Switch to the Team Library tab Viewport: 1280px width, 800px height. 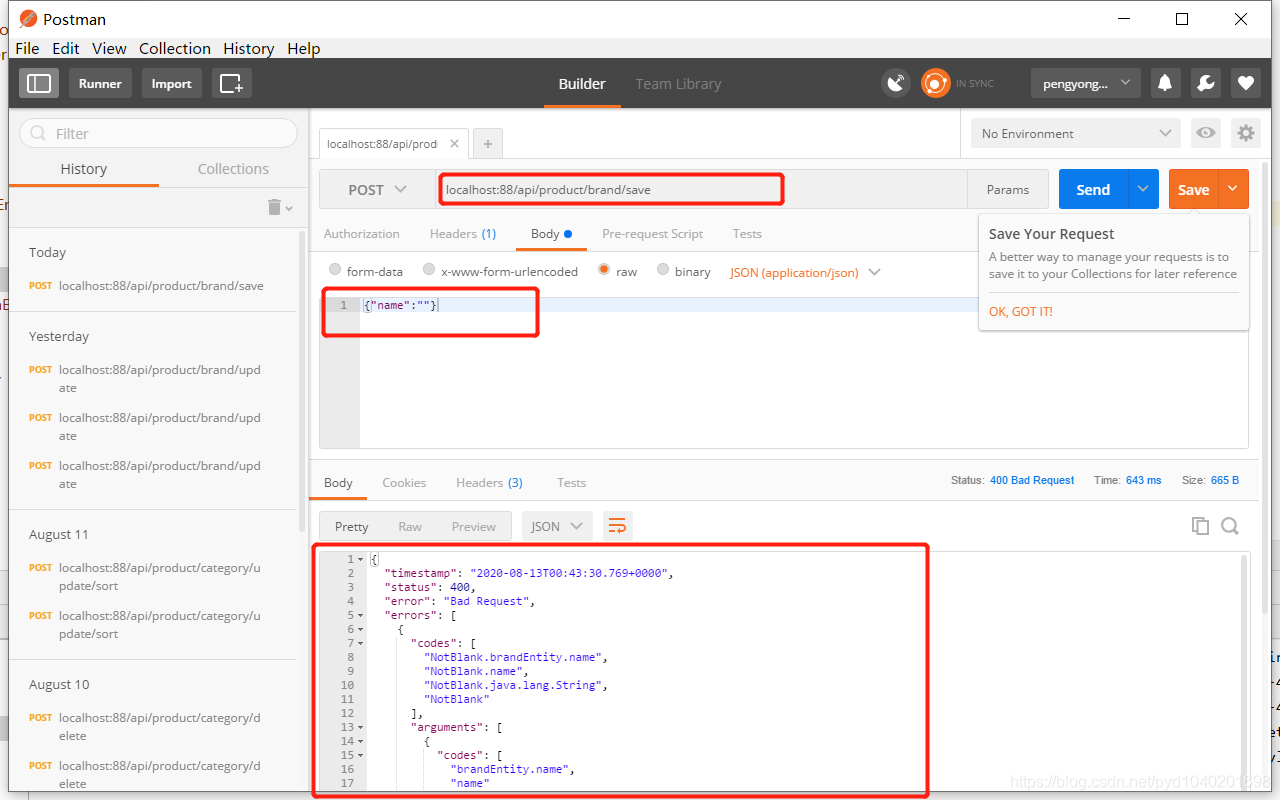pos(678,84)
